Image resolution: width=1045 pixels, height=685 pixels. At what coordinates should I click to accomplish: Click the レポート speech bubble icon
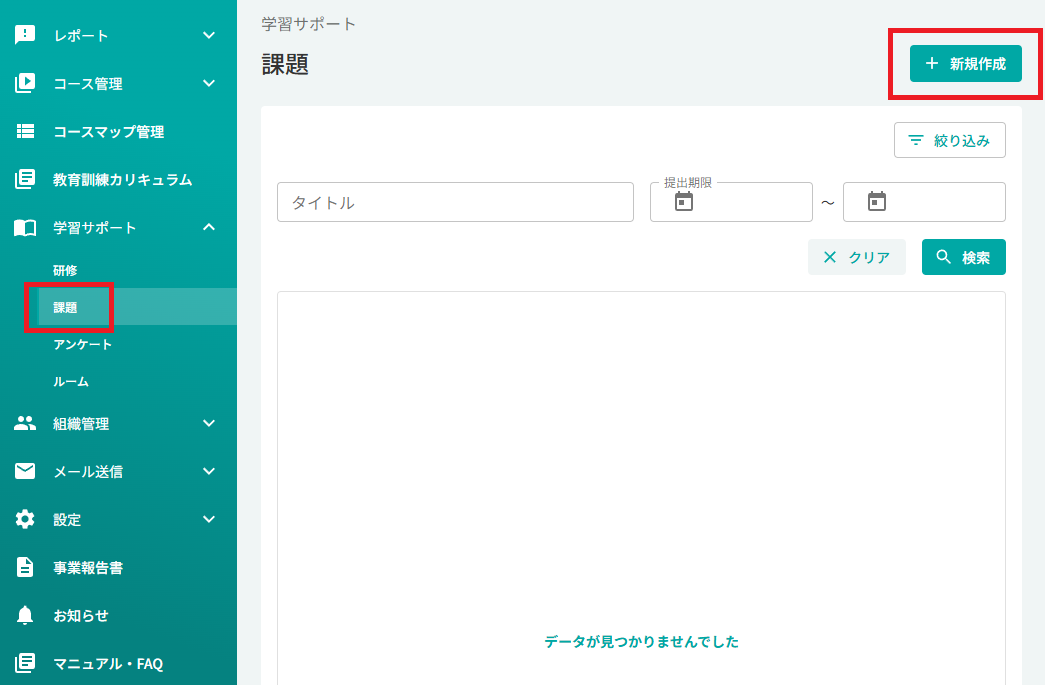25,35
